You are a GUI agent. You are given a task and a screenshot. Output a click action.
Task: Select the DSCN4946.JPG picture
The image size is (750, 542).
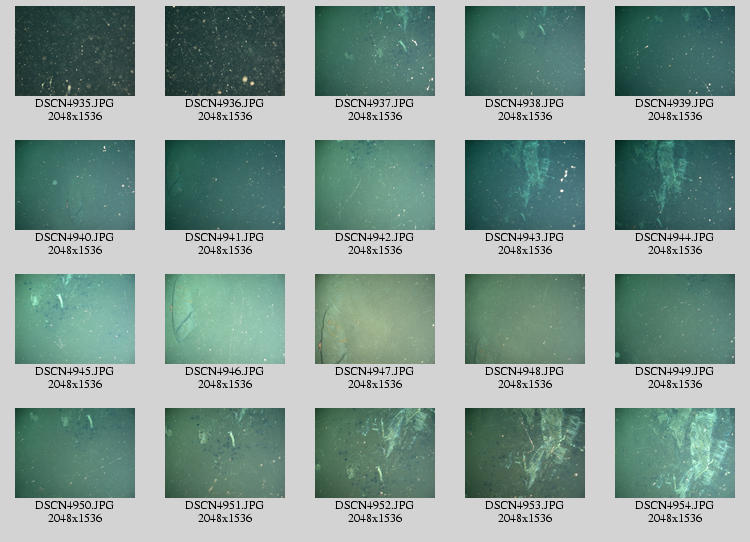pyautogui.click(x=225, y=319)
